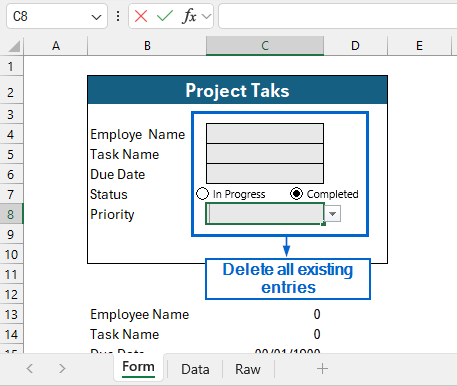Click the 0 value in row 13

(317, 314)
